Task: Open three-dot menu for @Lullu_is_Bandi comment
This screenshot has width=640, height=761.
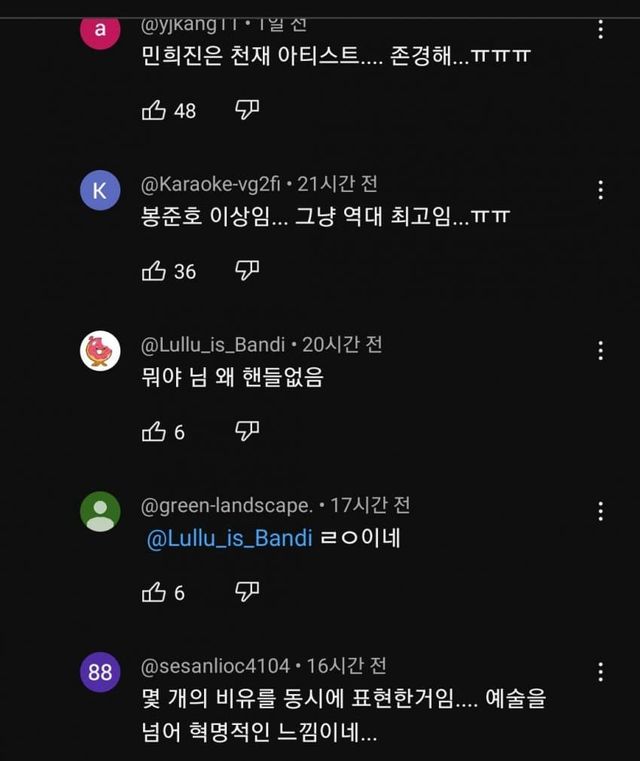Action: (600, 351)
